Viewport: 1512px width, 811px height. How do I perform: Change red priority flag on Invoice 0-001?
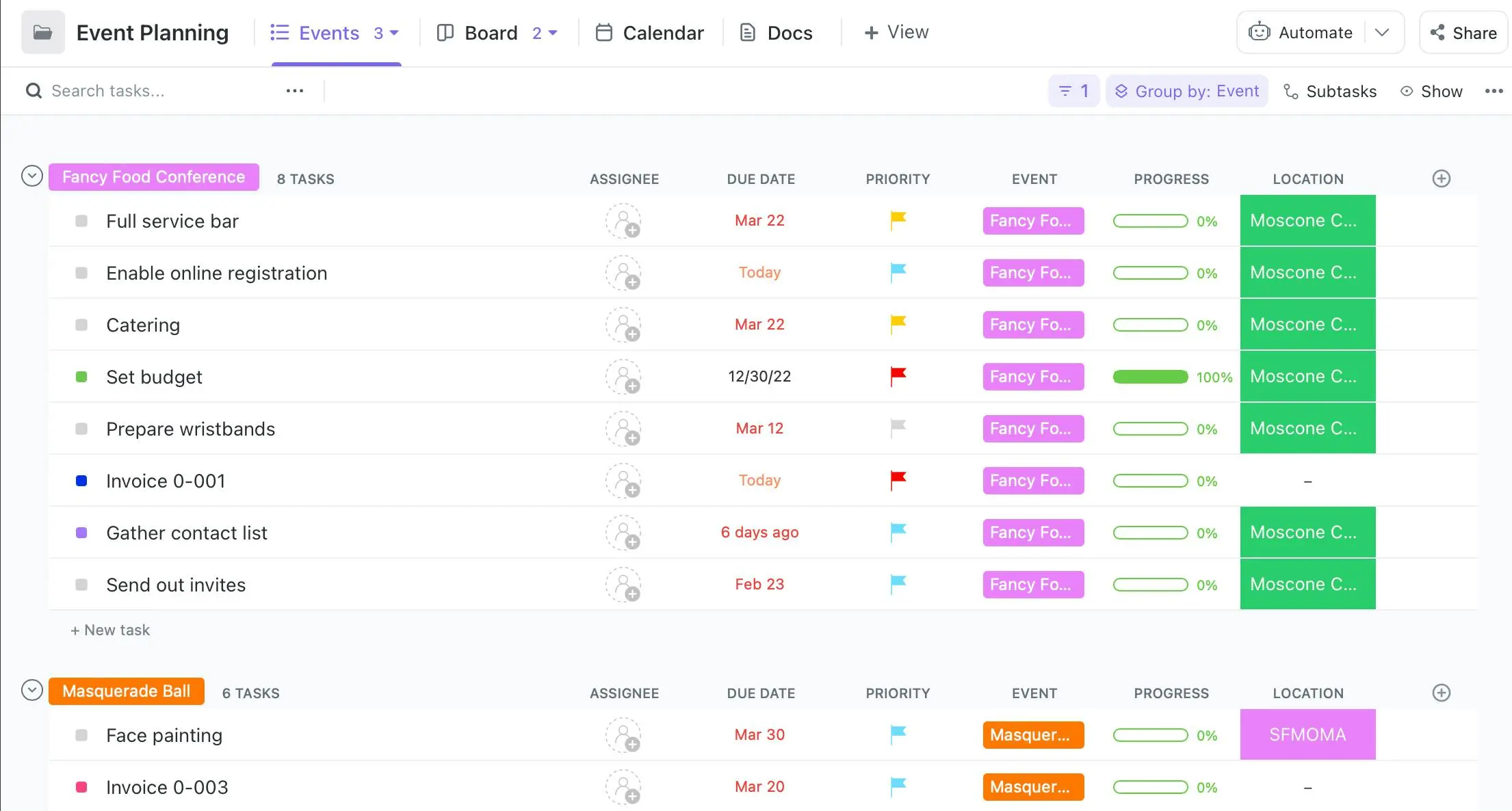898,481
